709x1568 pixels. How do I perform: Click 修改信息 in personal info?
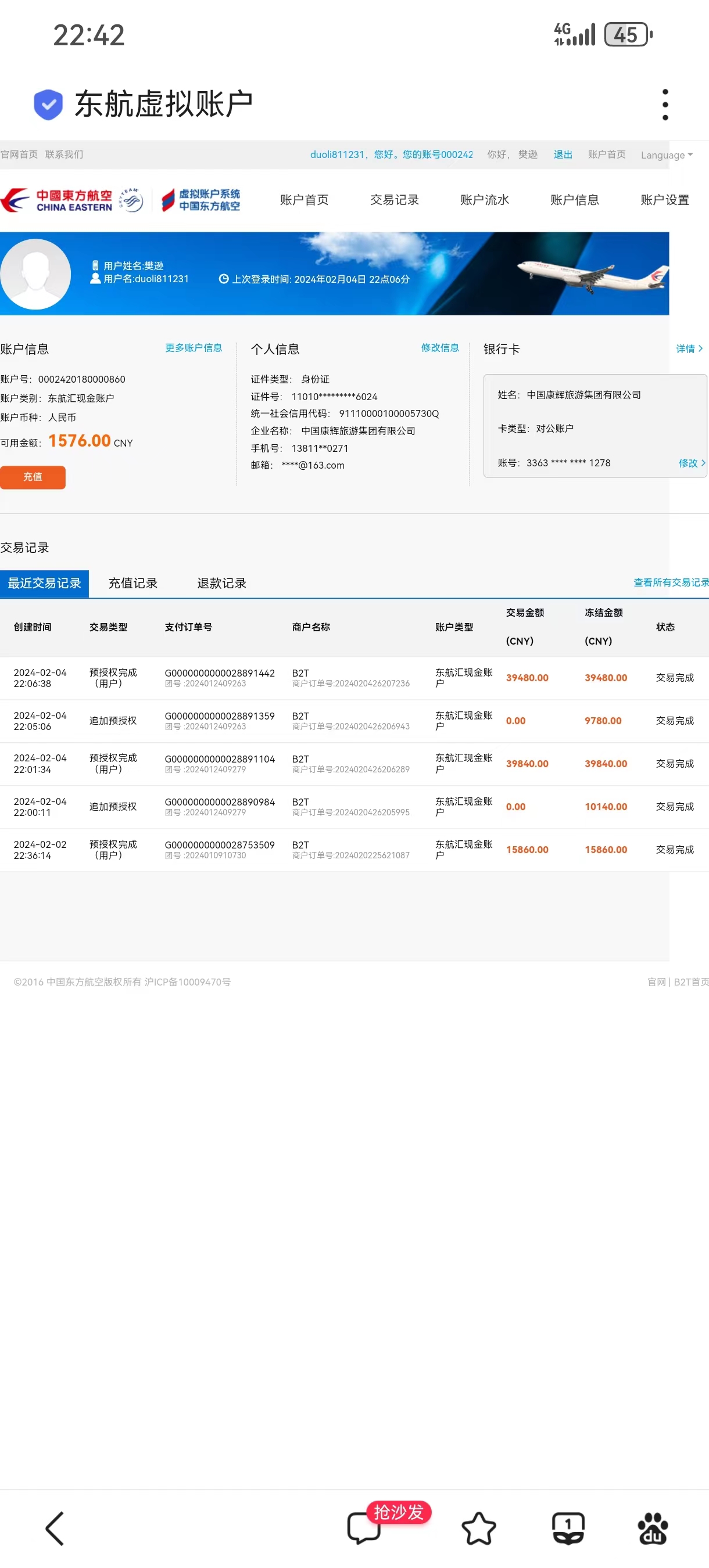pos(440,347)
